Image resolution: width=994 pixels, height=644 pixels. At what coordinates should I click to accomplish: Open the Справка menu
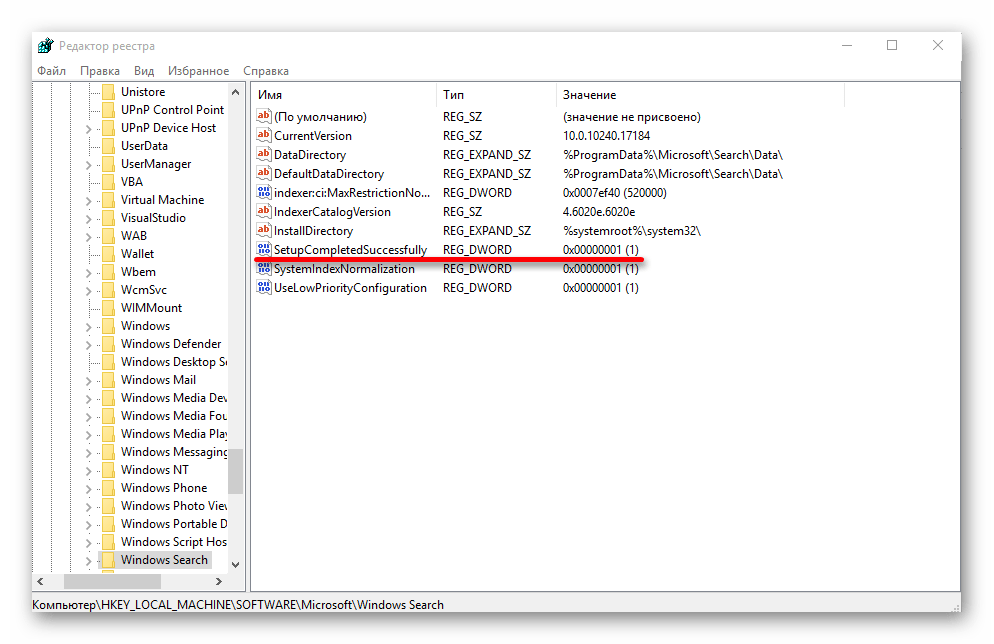tap(266, 71)
